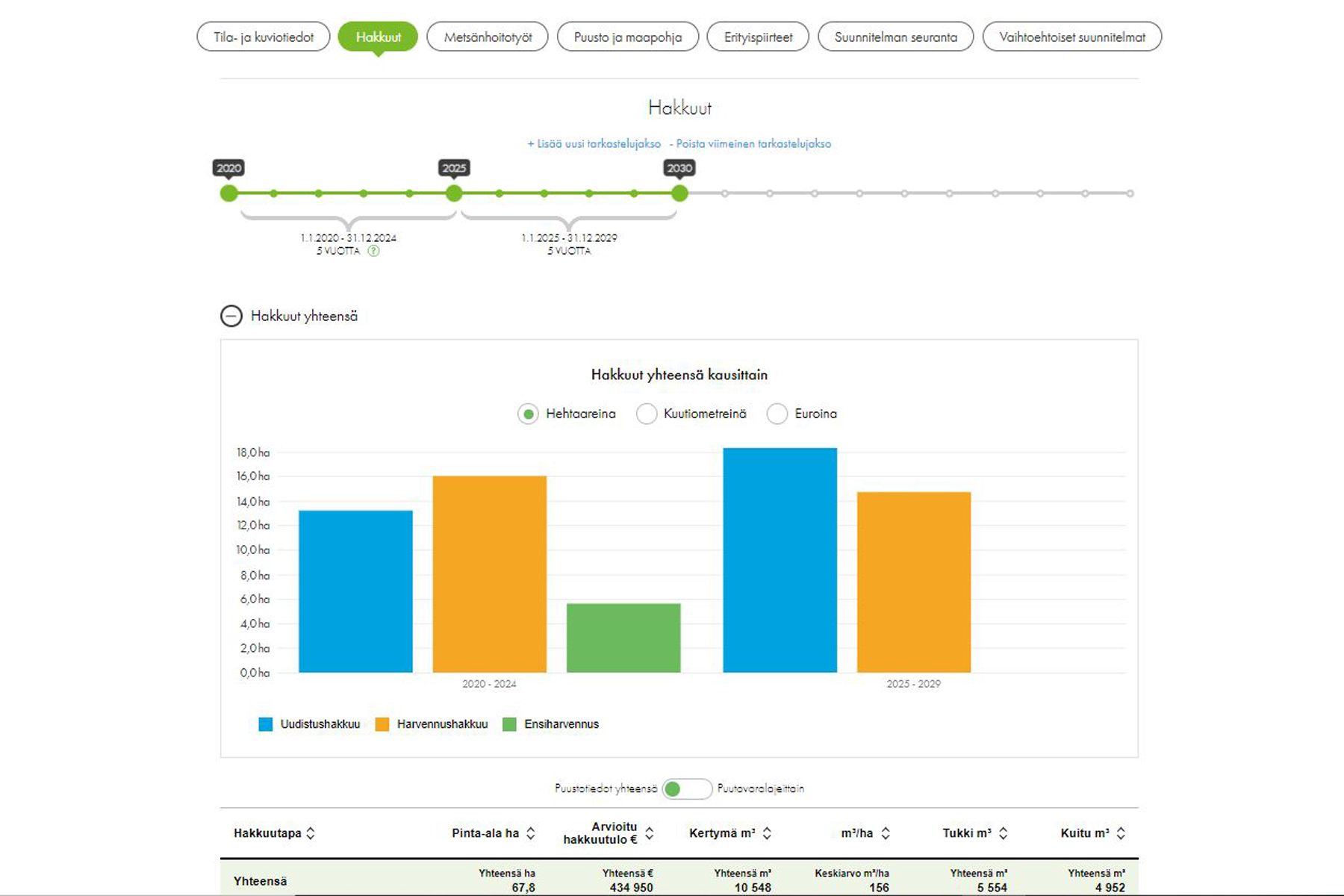Open the Tila- ja kuviotiedot tab
This screenshot has height=896, width=1344.
click(264, 37)
